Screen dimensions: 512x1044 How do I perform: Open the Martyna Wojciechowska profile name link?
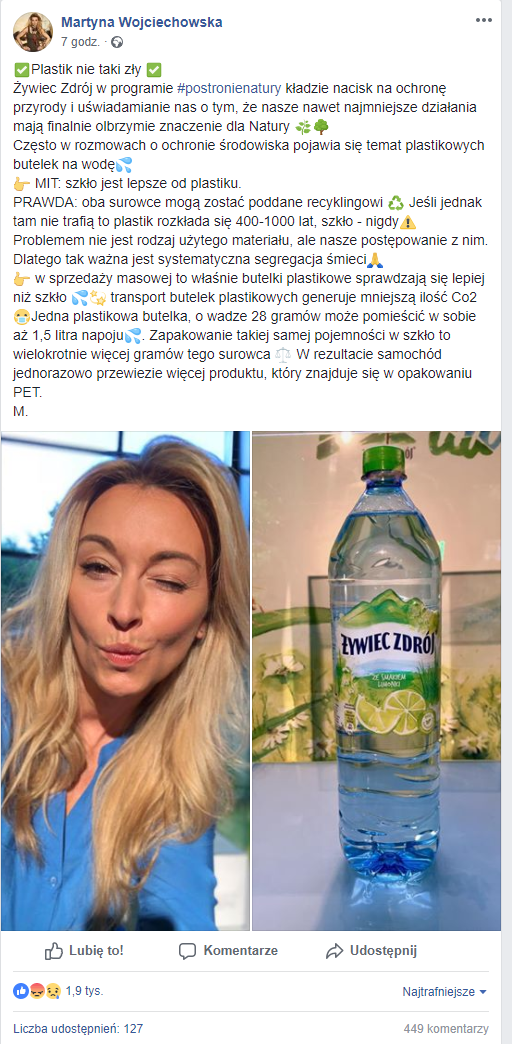tap(142, 23)
